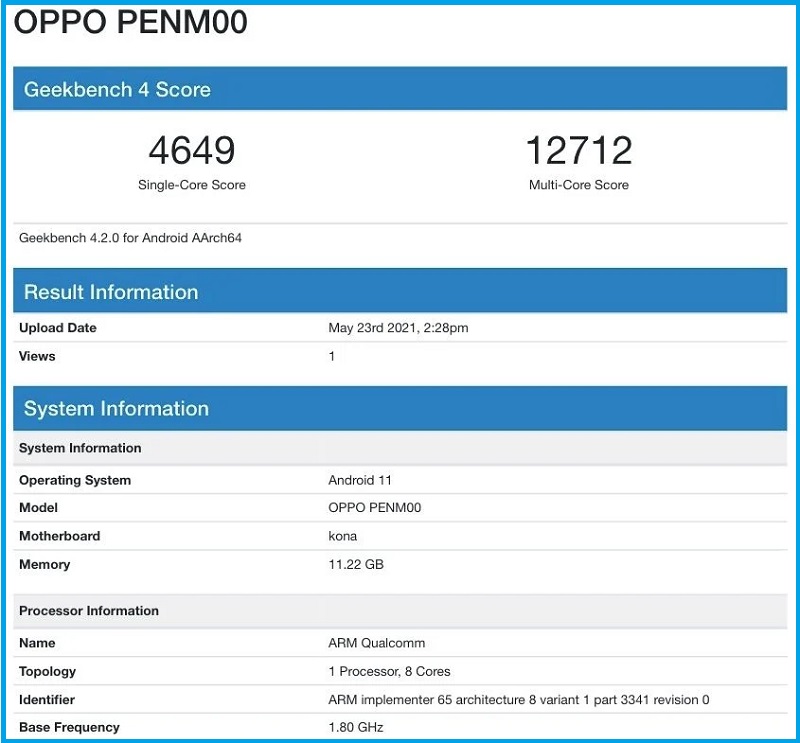Viewport: 800px width, 743px height.
Task: Select the System Information blue header
Action: (113, 409)
